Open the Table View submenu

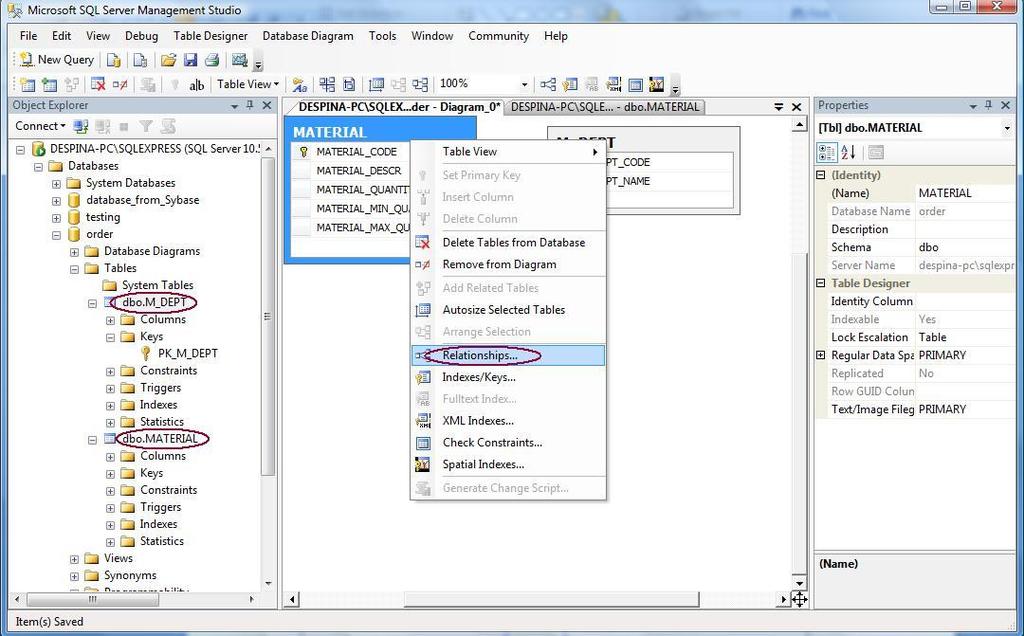508,151
